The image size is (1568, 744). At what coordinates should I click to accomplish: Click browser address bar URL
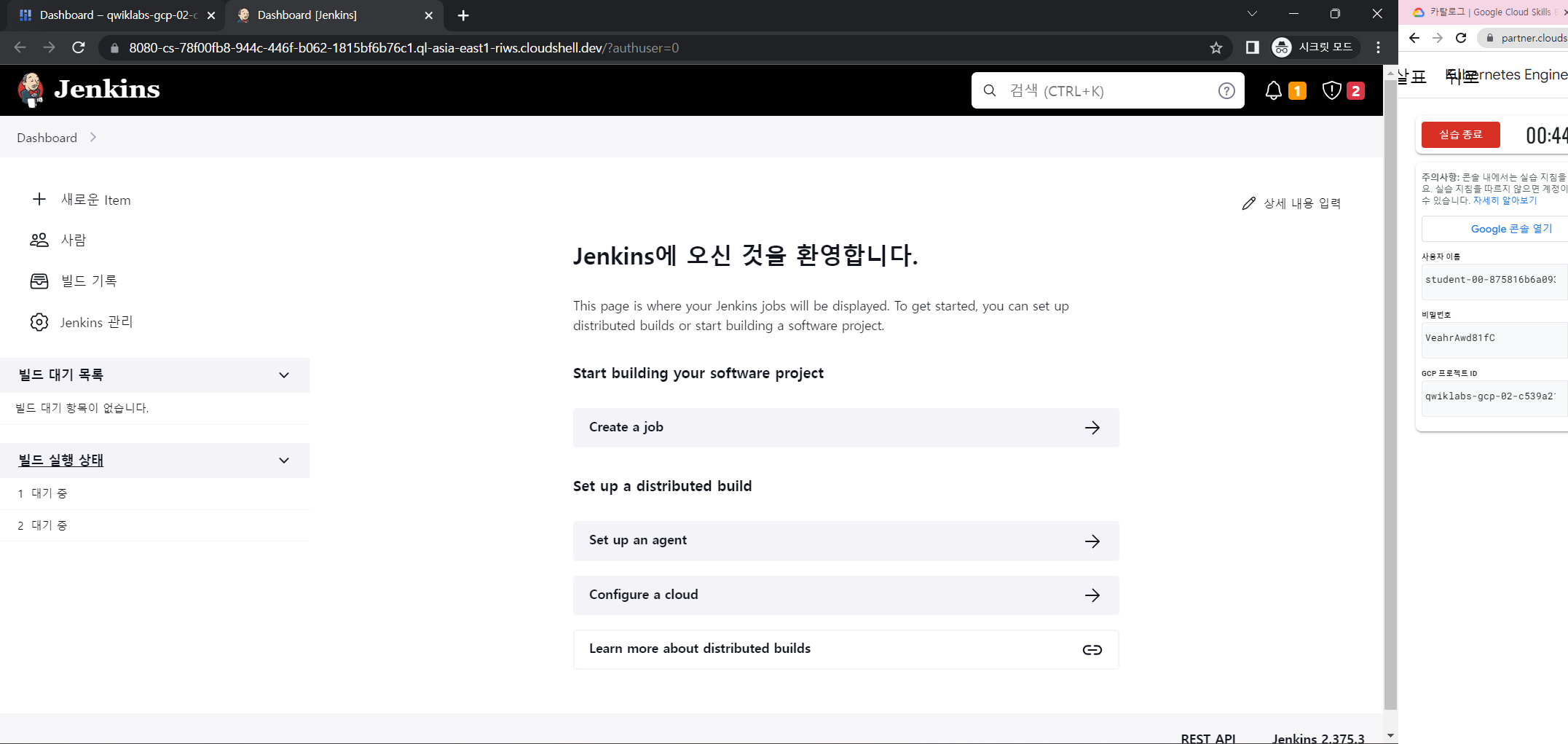tap(403, 48)
